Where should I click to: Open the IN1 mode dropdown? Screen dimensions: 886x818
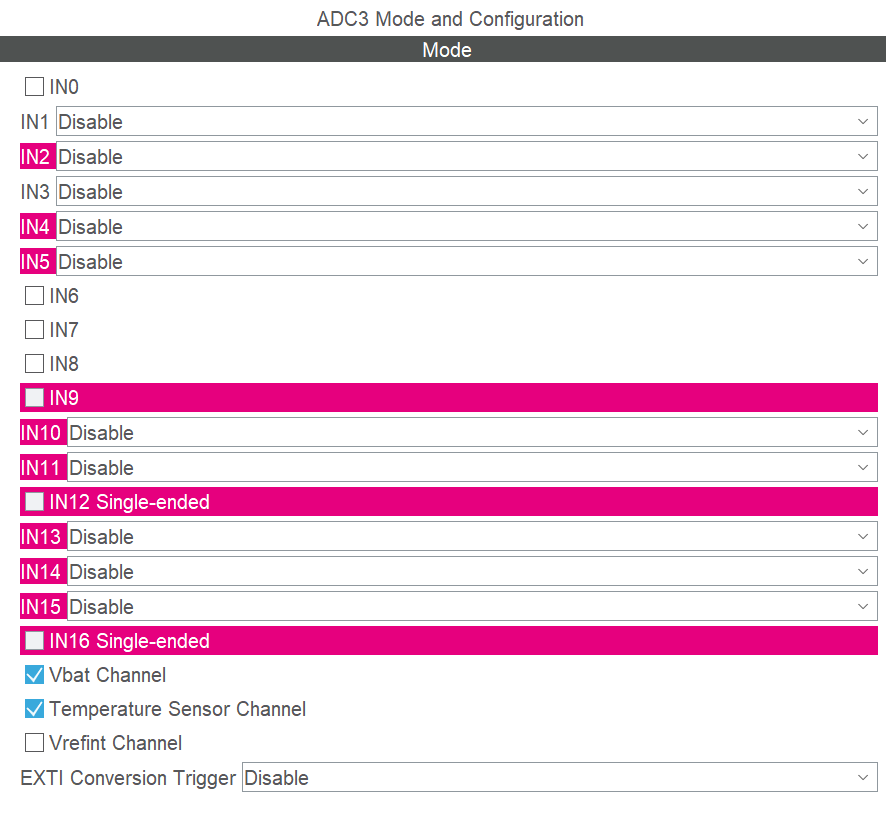466,122
